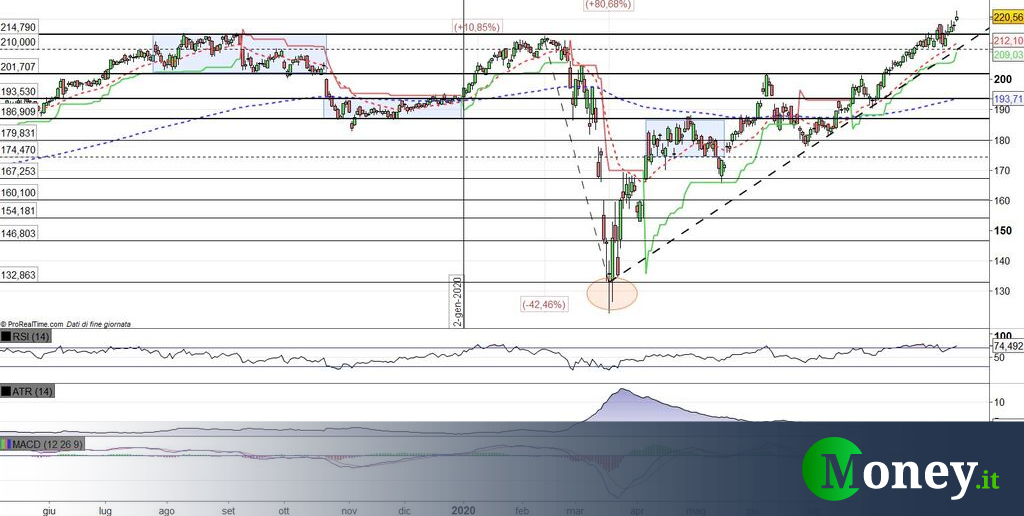
Task: Click the 74,492 RSI value label
Action: 1007,346
